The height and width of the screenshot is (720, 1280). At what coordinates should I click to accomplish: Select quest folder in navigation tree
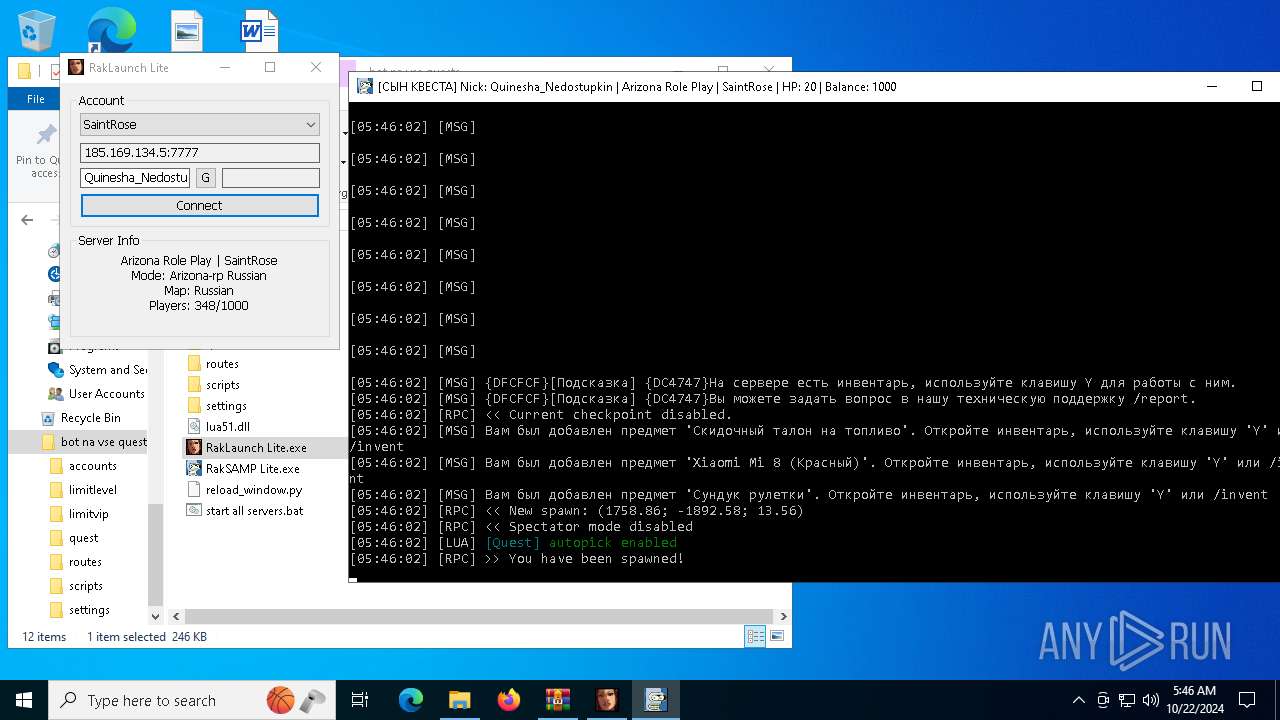pyautogui.click(x=83, y=538)
